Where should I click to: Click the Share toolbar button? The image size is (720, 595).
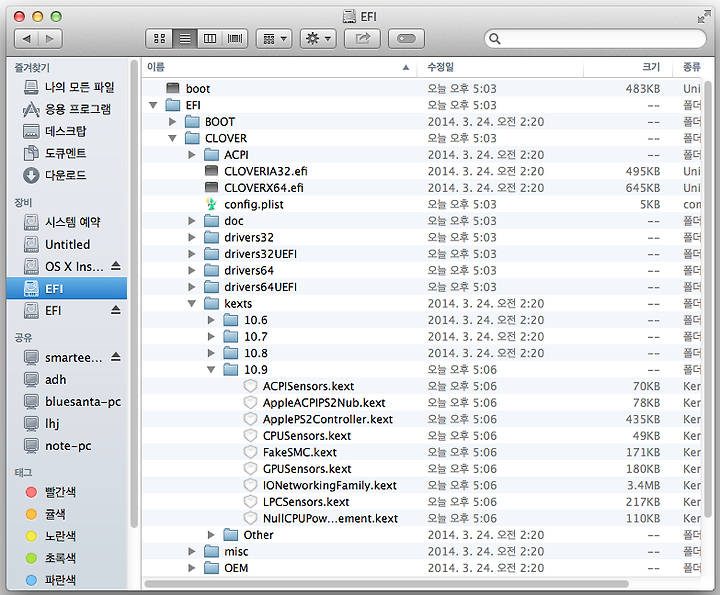[362, 39]
